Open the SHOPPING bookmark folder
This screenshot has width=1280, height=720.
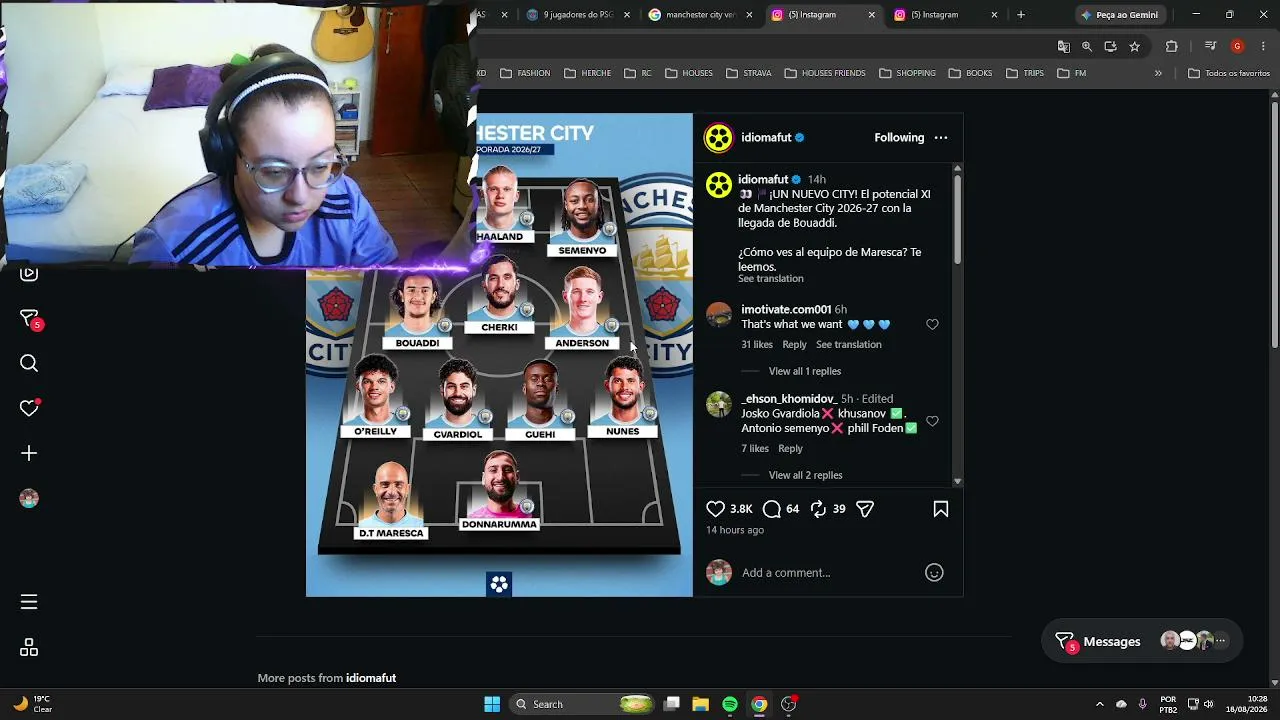[907, 73]
